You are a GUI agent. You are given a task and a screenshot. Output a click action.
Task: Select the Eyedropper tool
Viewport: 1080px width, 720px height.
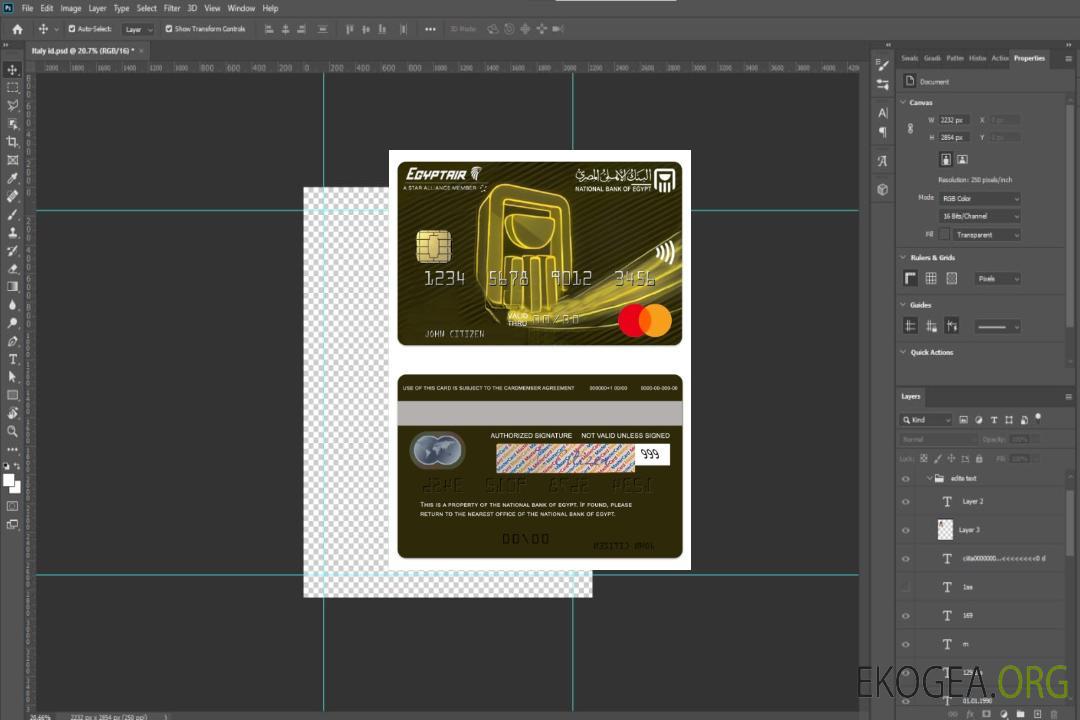pyautogui.click(x=13, y=178)
